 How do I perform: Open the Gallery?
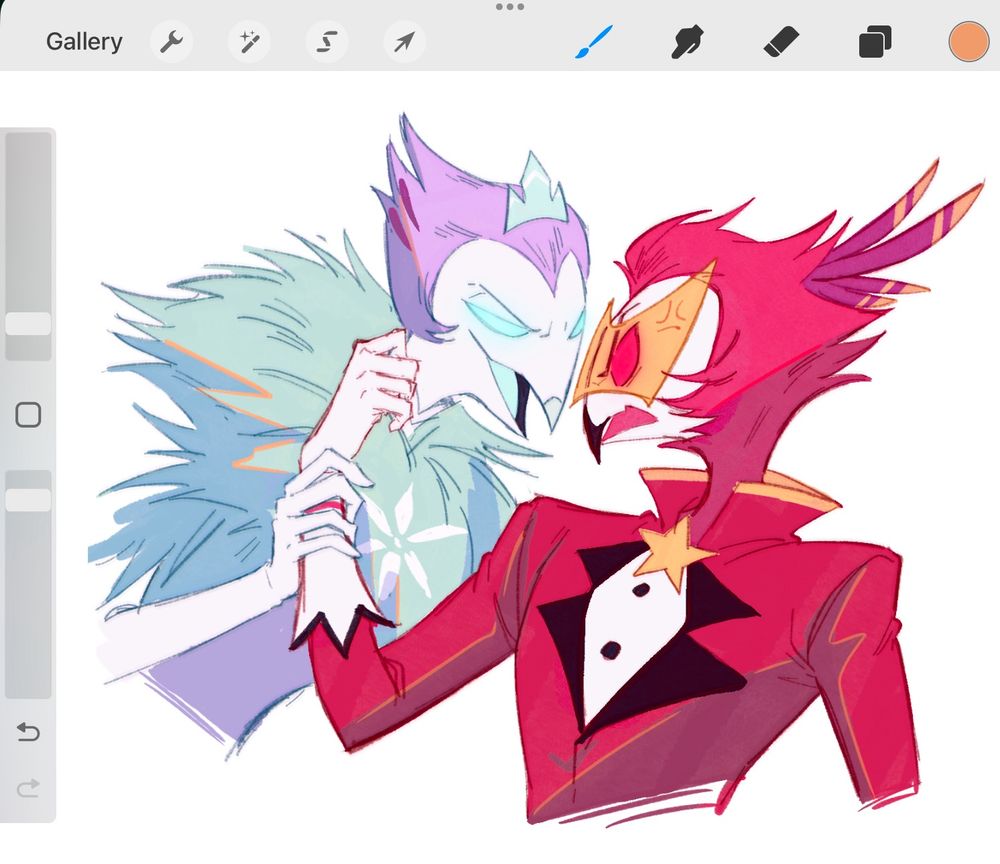pos(84,42)
